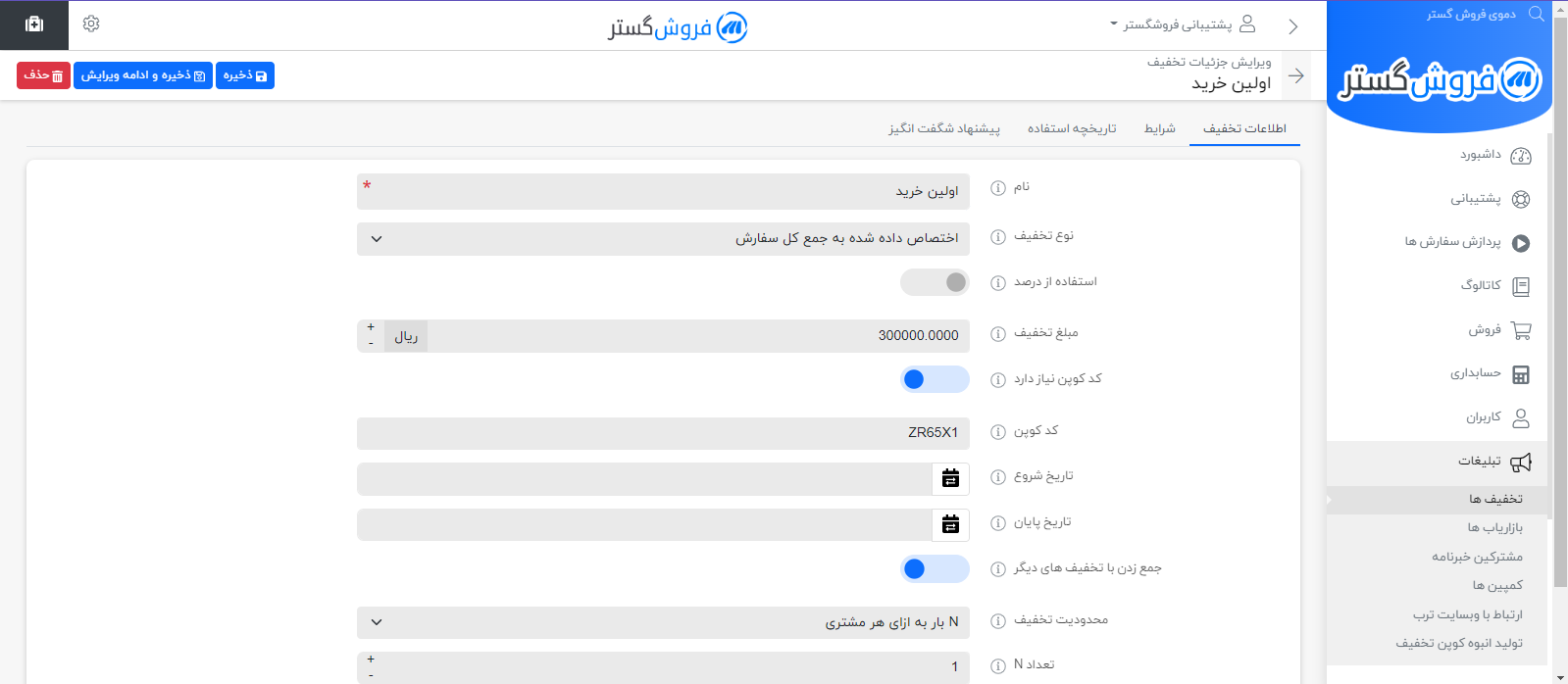Collapse sidebar with the chevron arrow
Image resolution: width=1568 pixels, height=684 pixels.
[x=1293, y=26]
